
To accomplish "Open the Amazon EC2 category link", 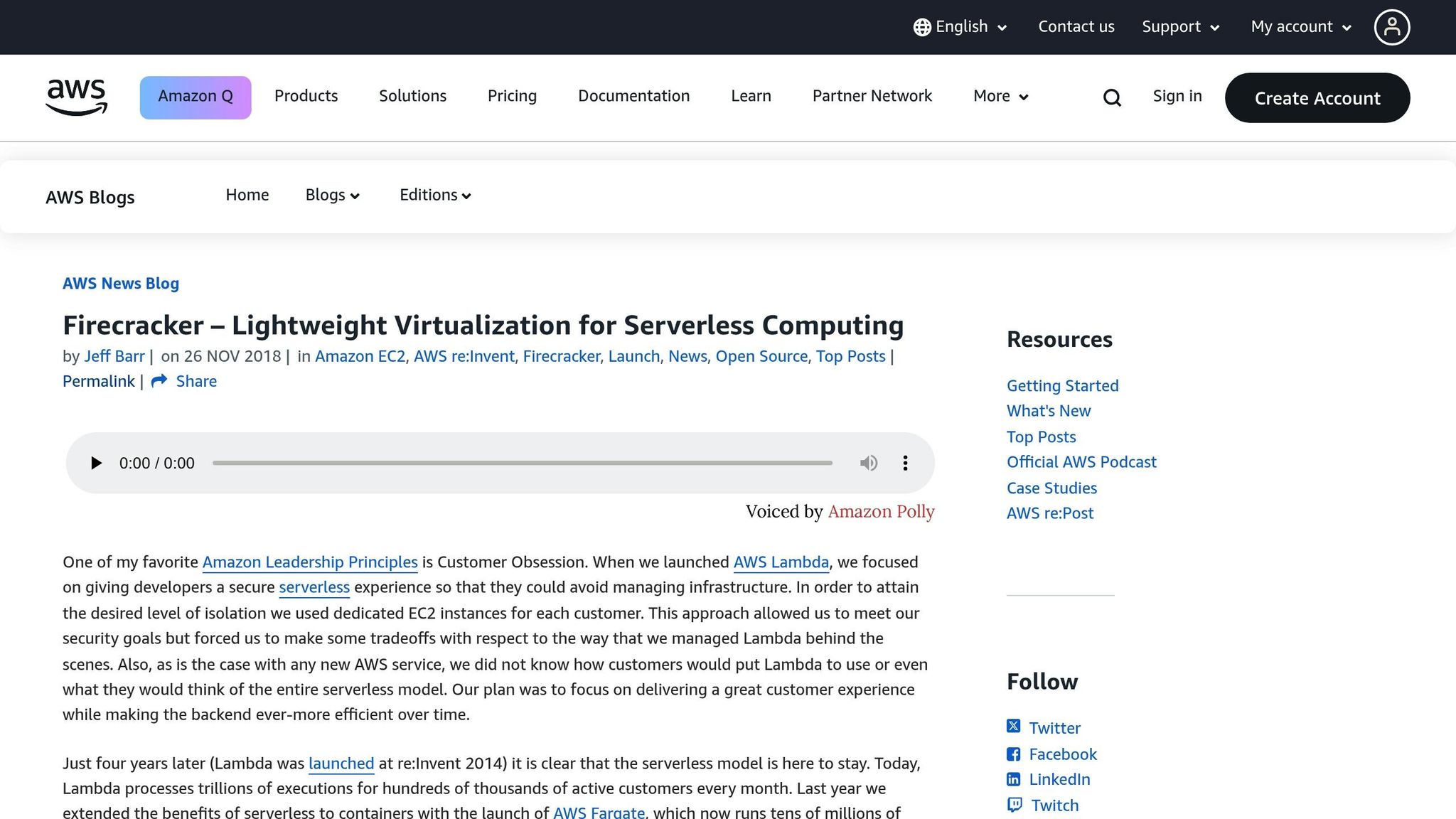I will [x=360, y=356].
